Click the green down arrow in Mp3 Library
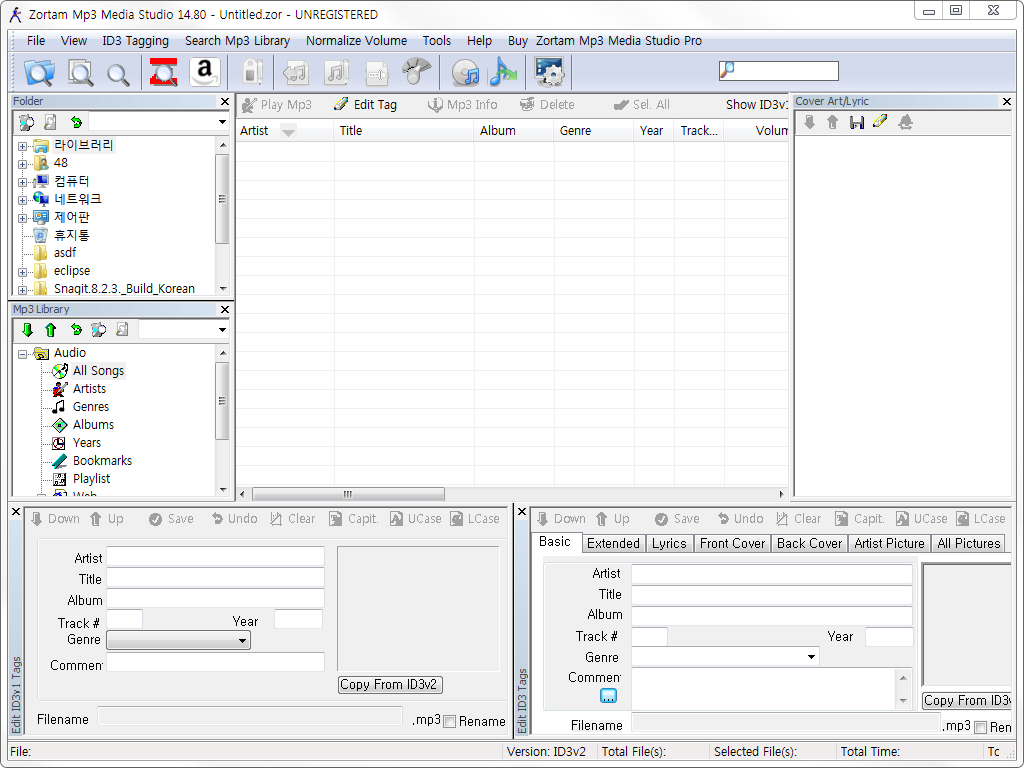 coord(27,330)
